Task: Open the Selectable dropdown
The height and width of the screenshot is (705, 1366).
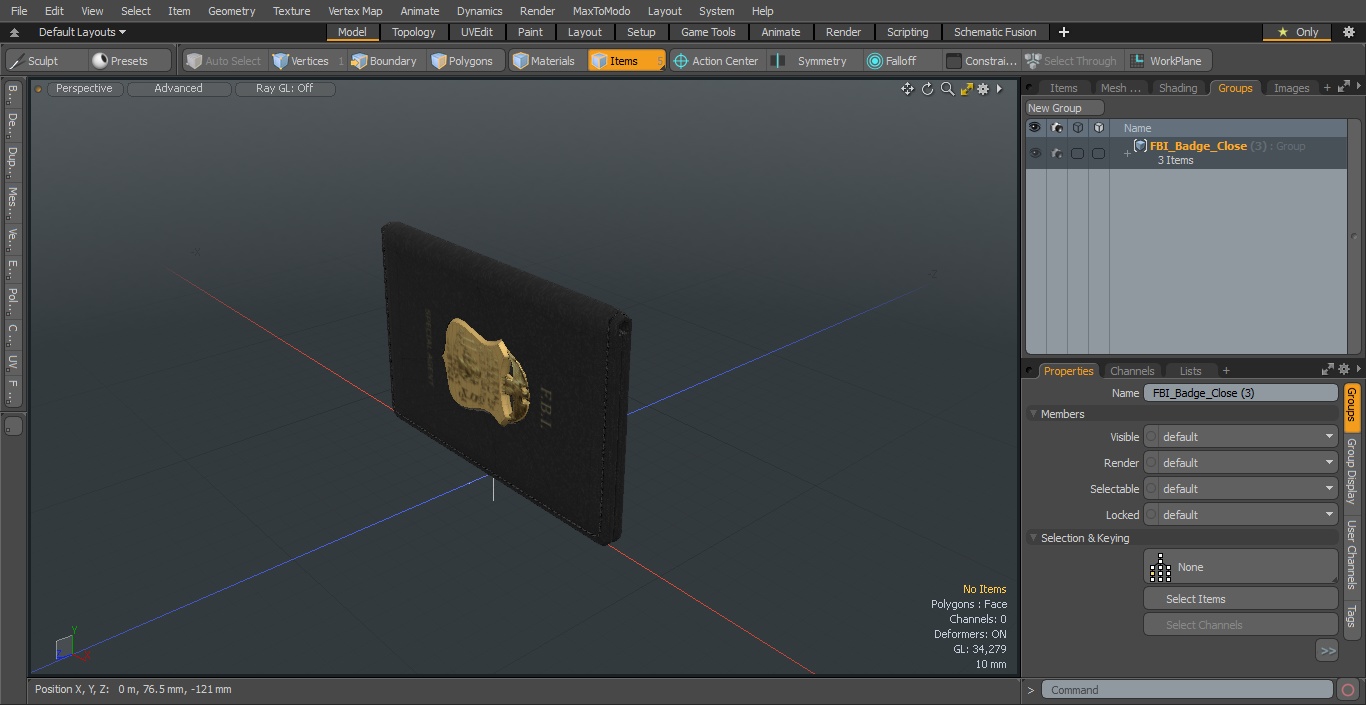Action: click(x=1248, y=489)
